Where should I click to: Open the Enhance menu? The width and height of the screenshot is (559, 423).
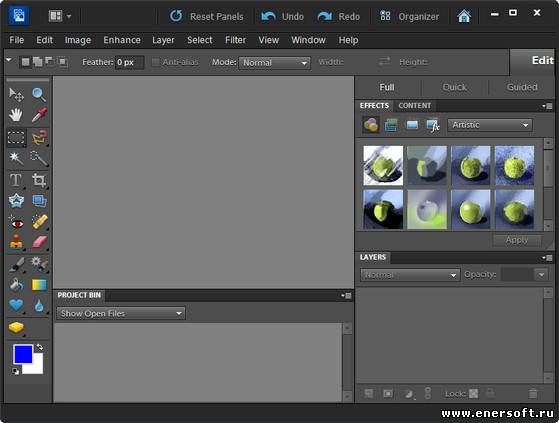[122, 40]
